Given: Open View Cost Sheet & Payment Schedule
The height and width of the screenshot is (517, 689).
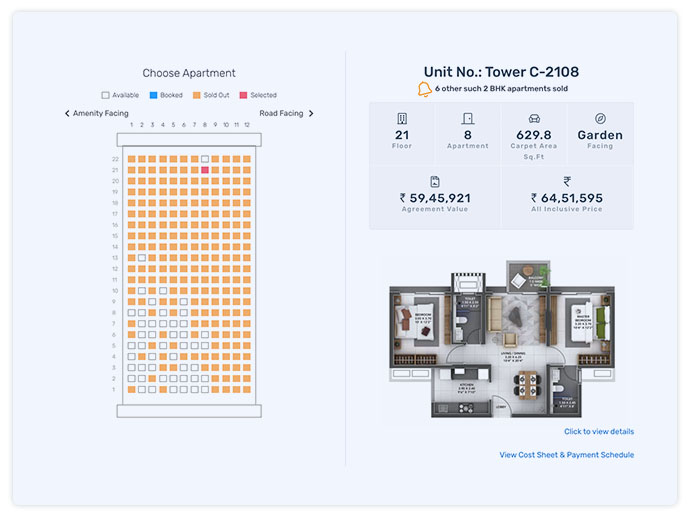Looking at the screenshot, I should click(x=566, y=455).
